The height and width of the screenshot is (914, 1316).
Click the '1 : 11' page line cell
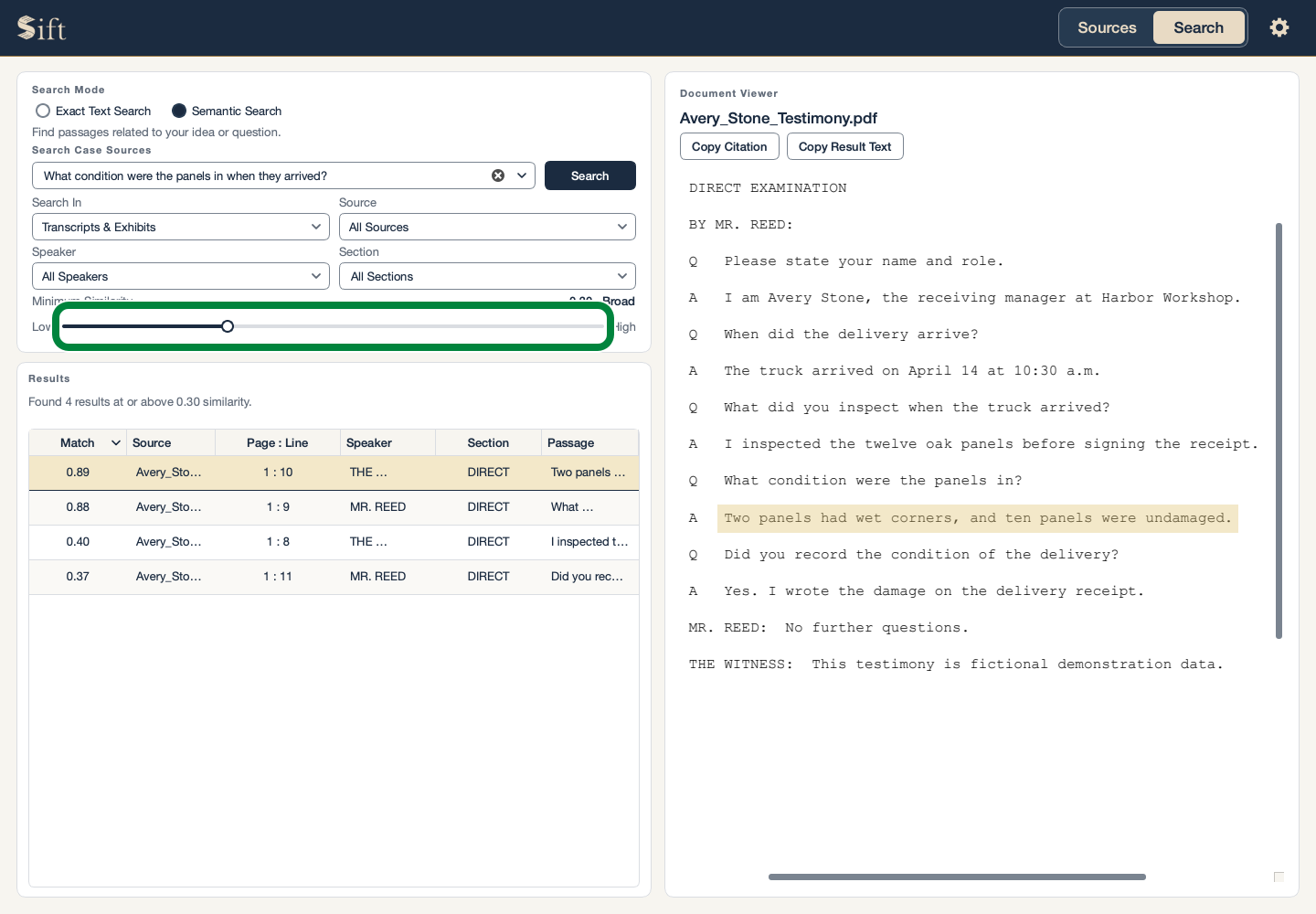tap(278, 577)
